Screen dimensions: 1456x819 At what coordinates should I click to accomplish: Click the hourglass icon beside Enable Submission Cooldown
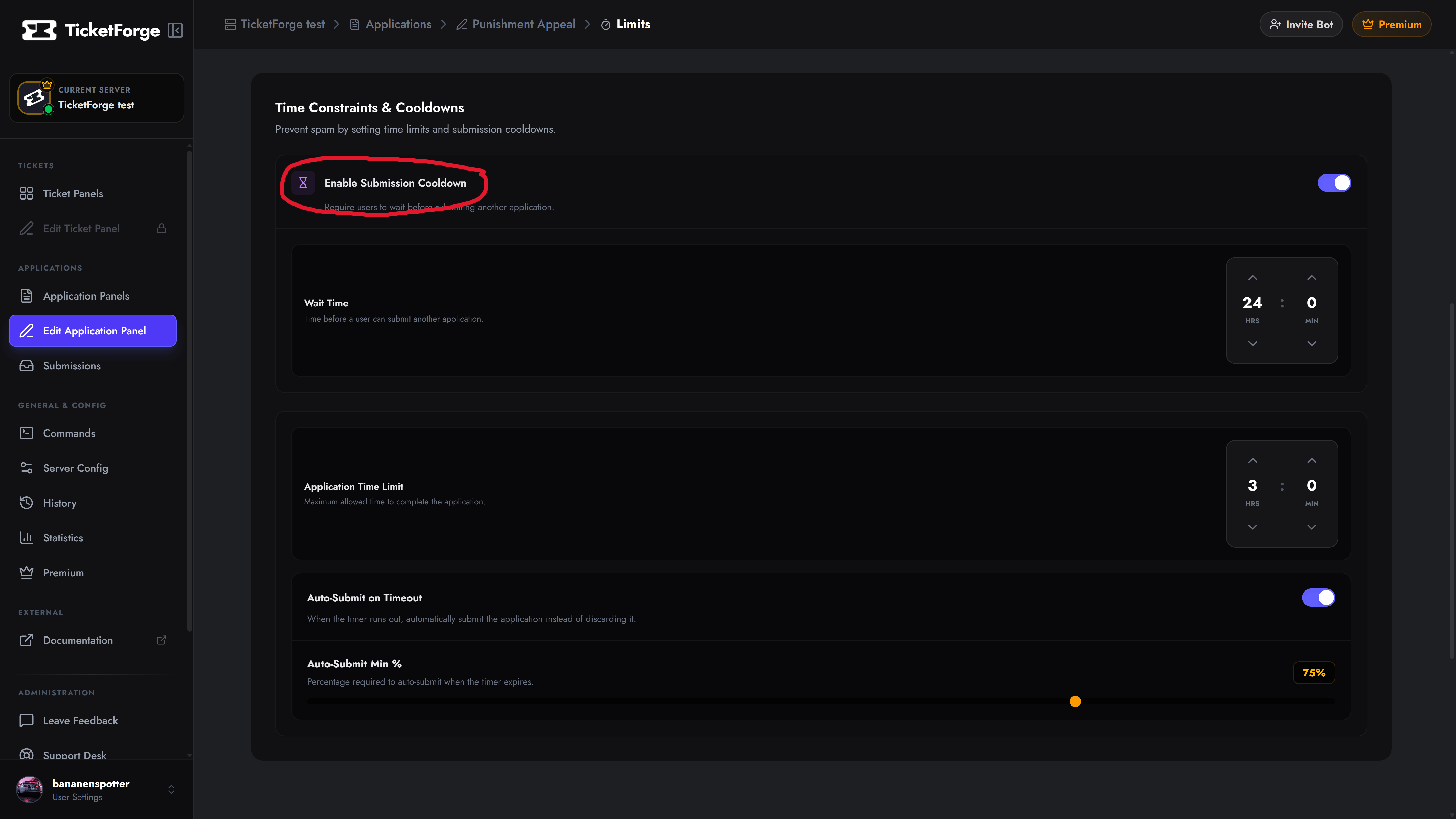click(304, 183)
